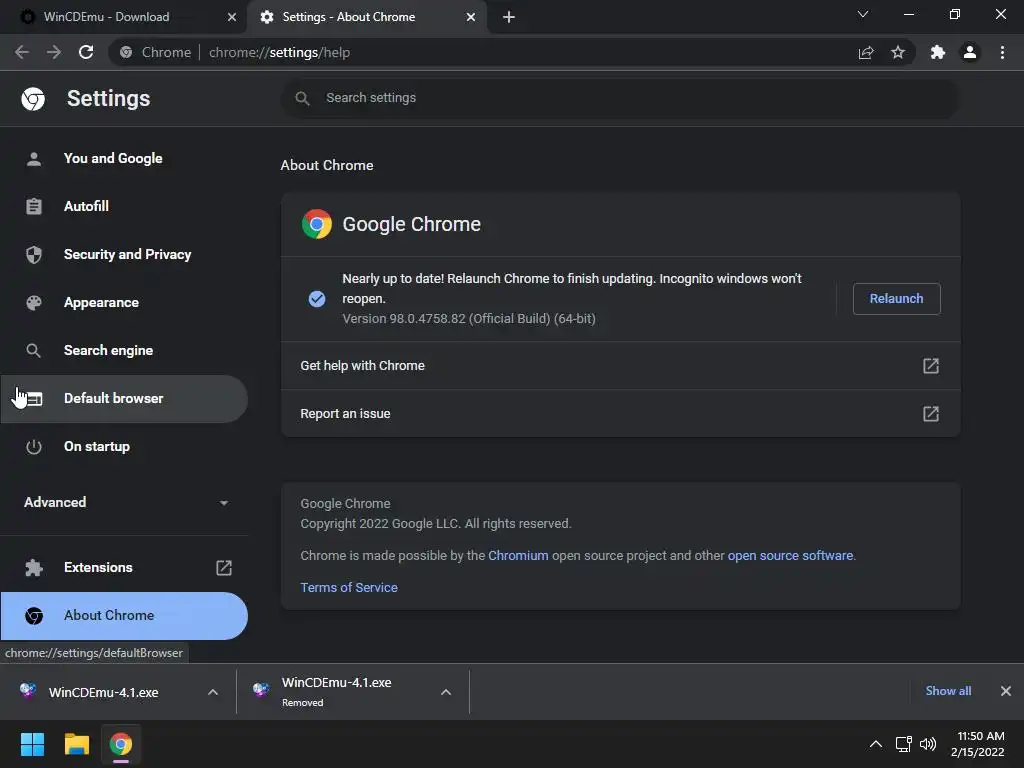The image size is (1024, 768).
Task: Open Get help with Chrome
Action: [x=620, y=366]
